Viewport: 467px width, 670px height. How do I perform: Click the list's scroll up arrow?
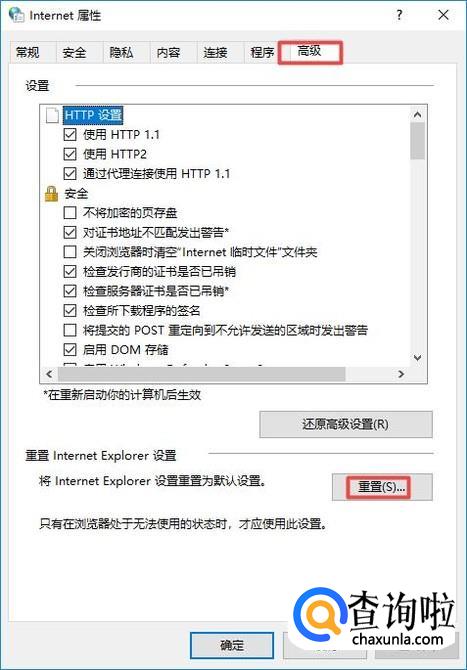(417, 115)
